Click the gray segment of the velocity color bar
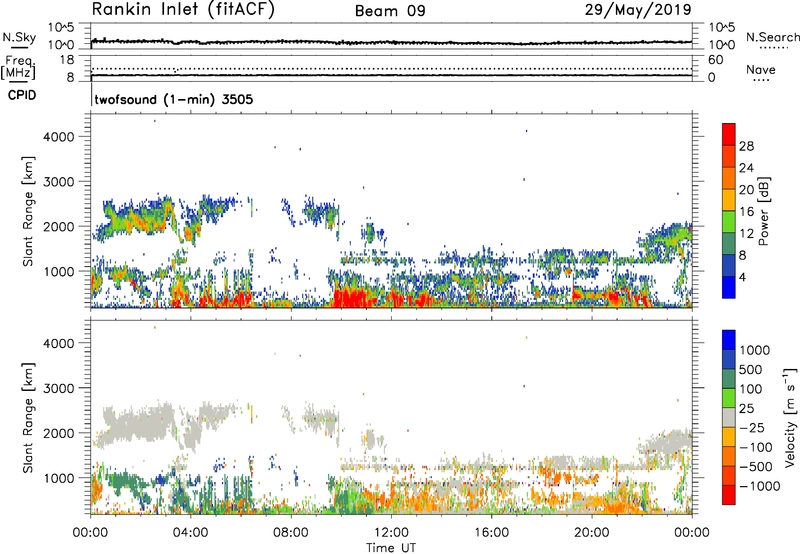This screenshot has width=800, height=554. (x=729, y=418)
